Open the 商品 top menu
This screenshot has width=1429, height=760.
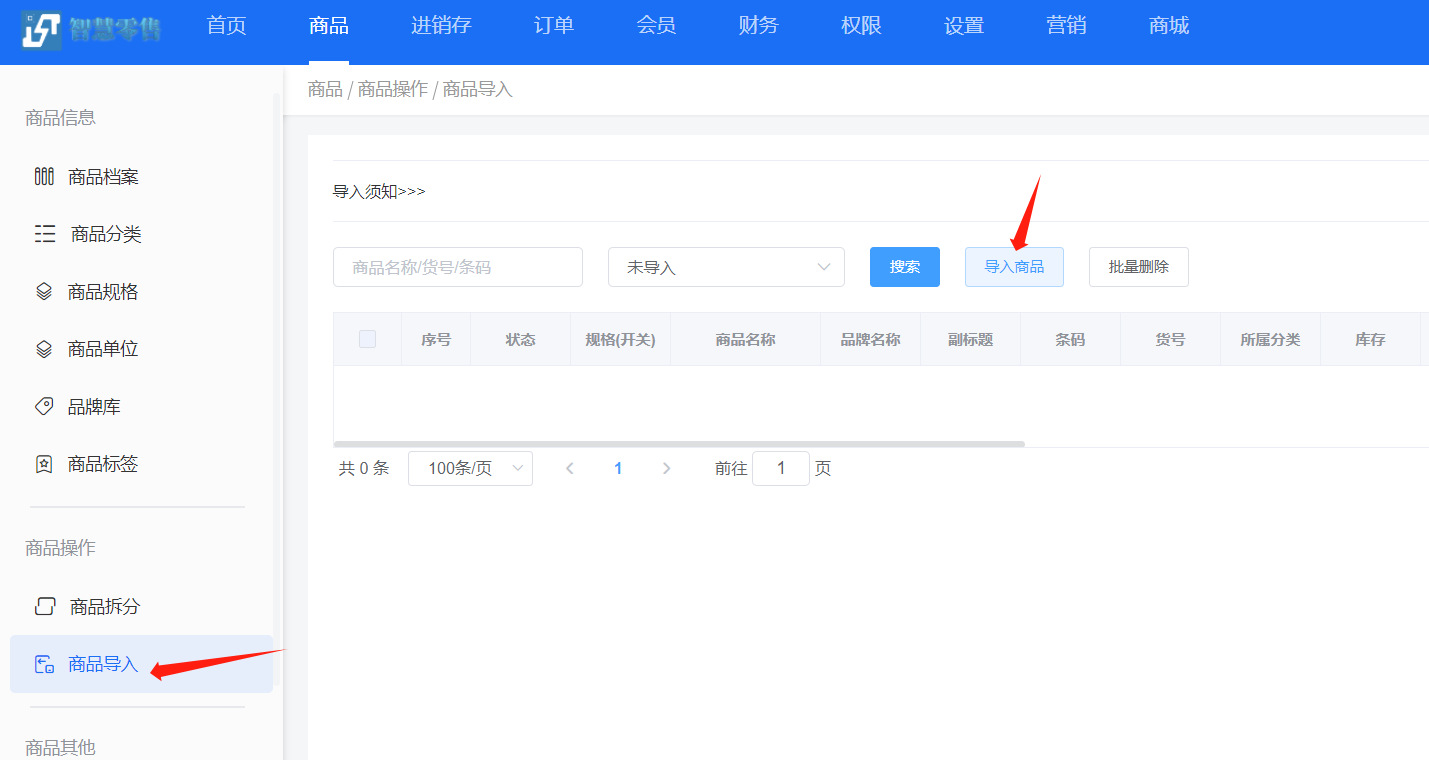(x=329, y=26)
